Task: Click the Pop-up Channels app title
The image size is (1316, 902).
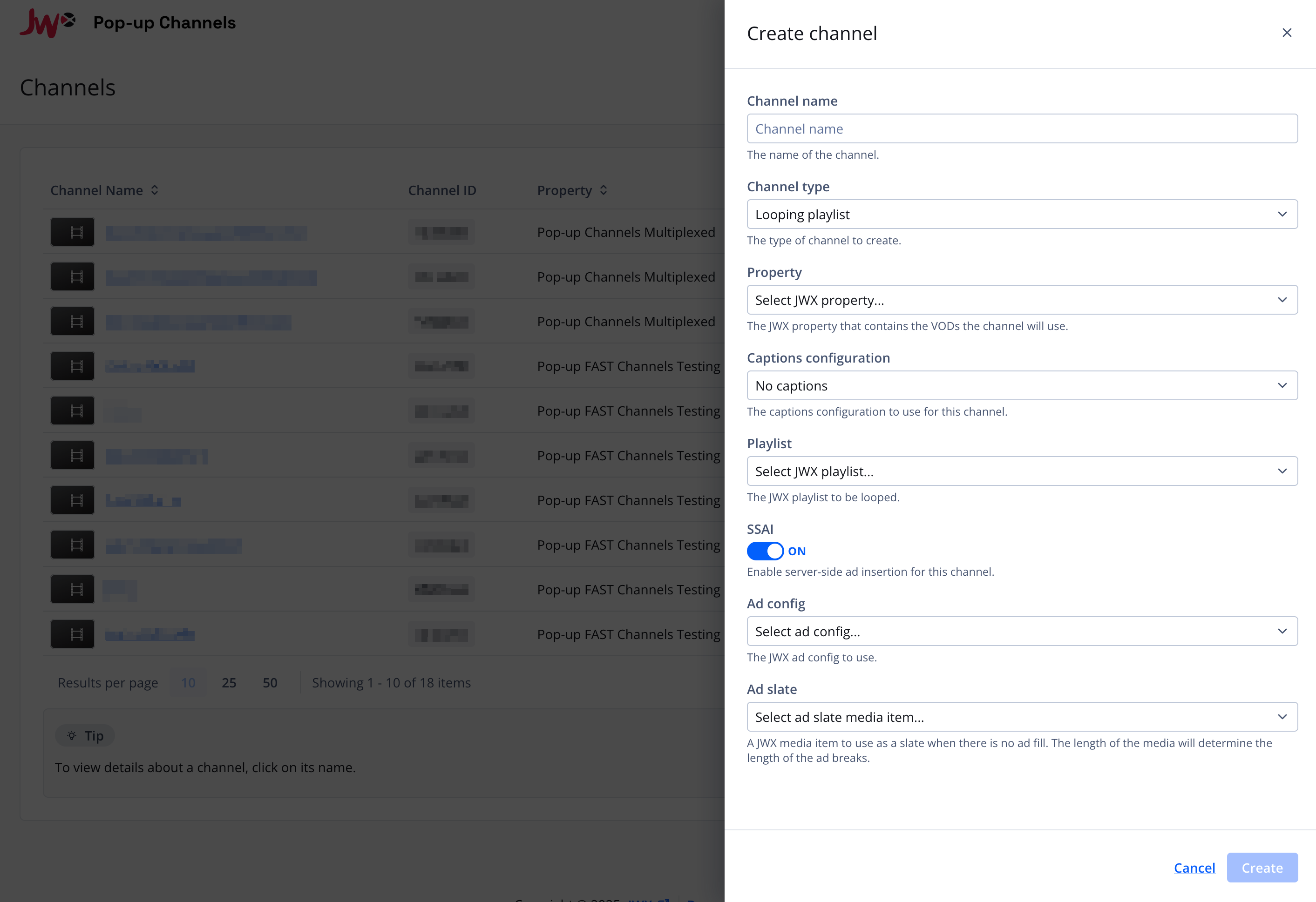Action: tap(164, 23)
